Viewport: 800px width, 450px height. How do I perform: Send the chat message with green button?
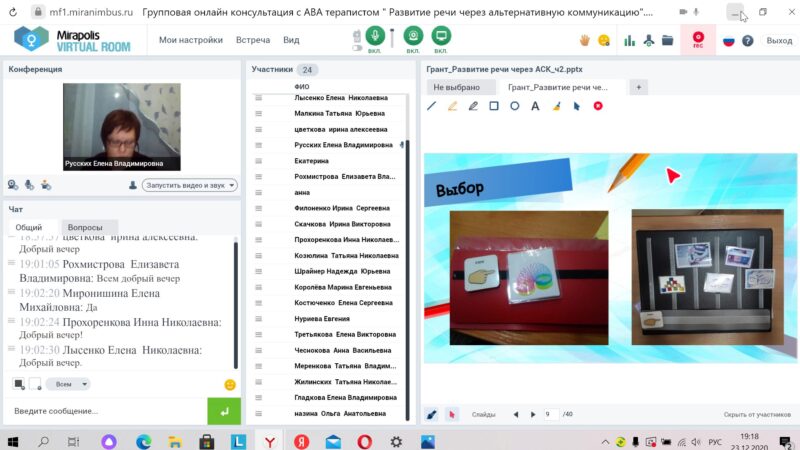[x=224, y=411]
